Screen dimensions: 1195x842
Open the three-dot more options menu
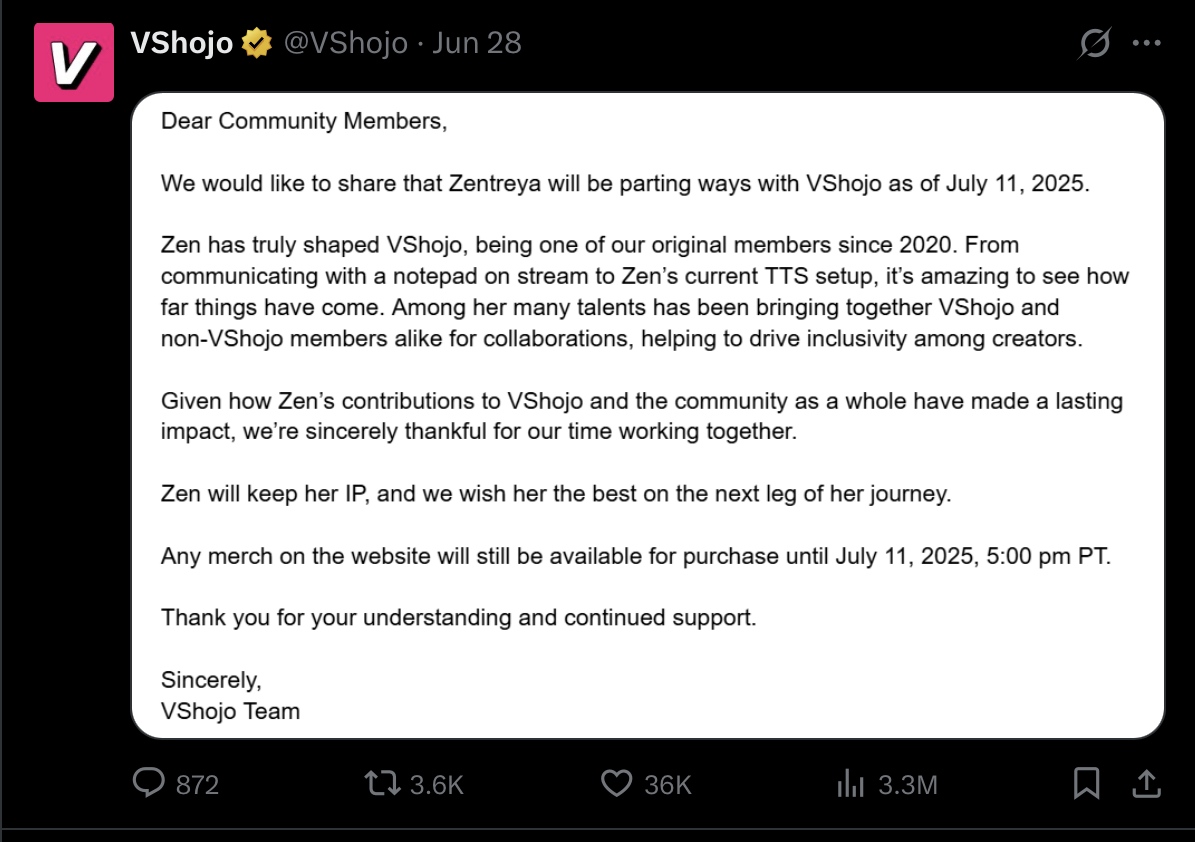click(x=1146, y=43)
